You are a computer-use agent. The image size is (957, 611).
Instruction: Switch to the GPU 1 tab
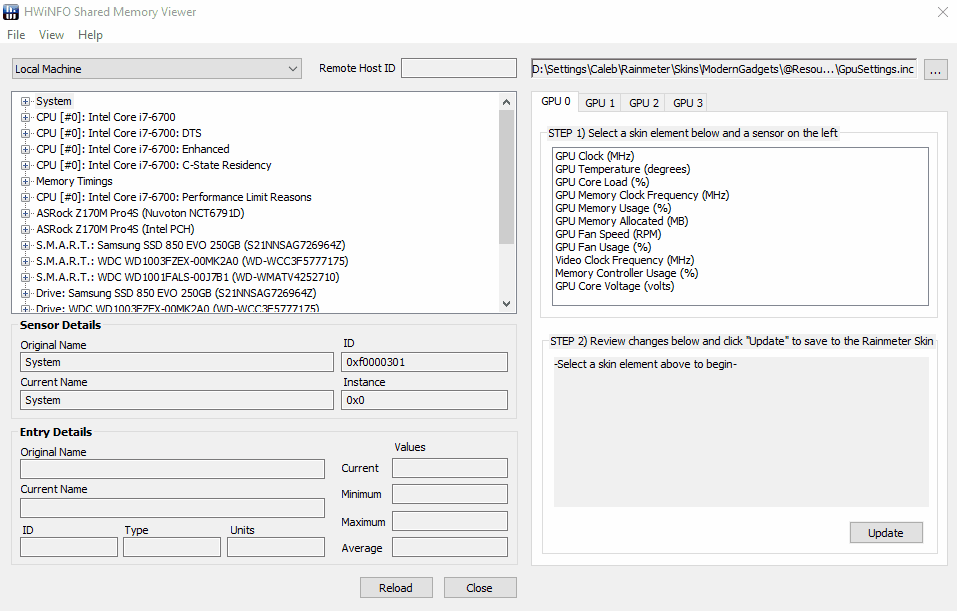(599, 103)
